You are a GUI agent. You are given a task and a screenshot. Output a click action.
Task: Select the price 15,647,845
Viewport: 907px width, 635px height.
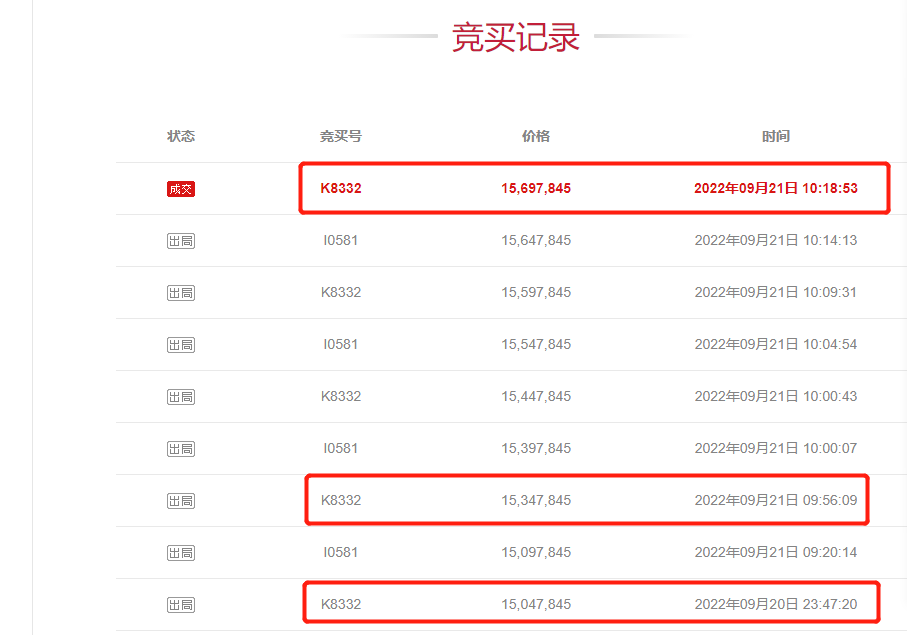coord(536,241)
